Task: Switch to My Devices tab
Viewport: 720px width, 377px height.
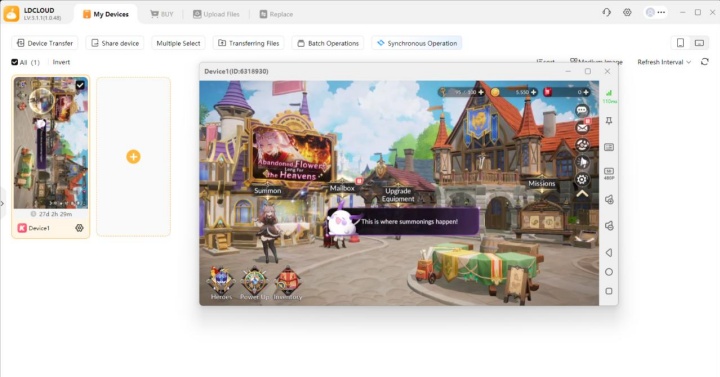Action: click(x=106, y=14)
